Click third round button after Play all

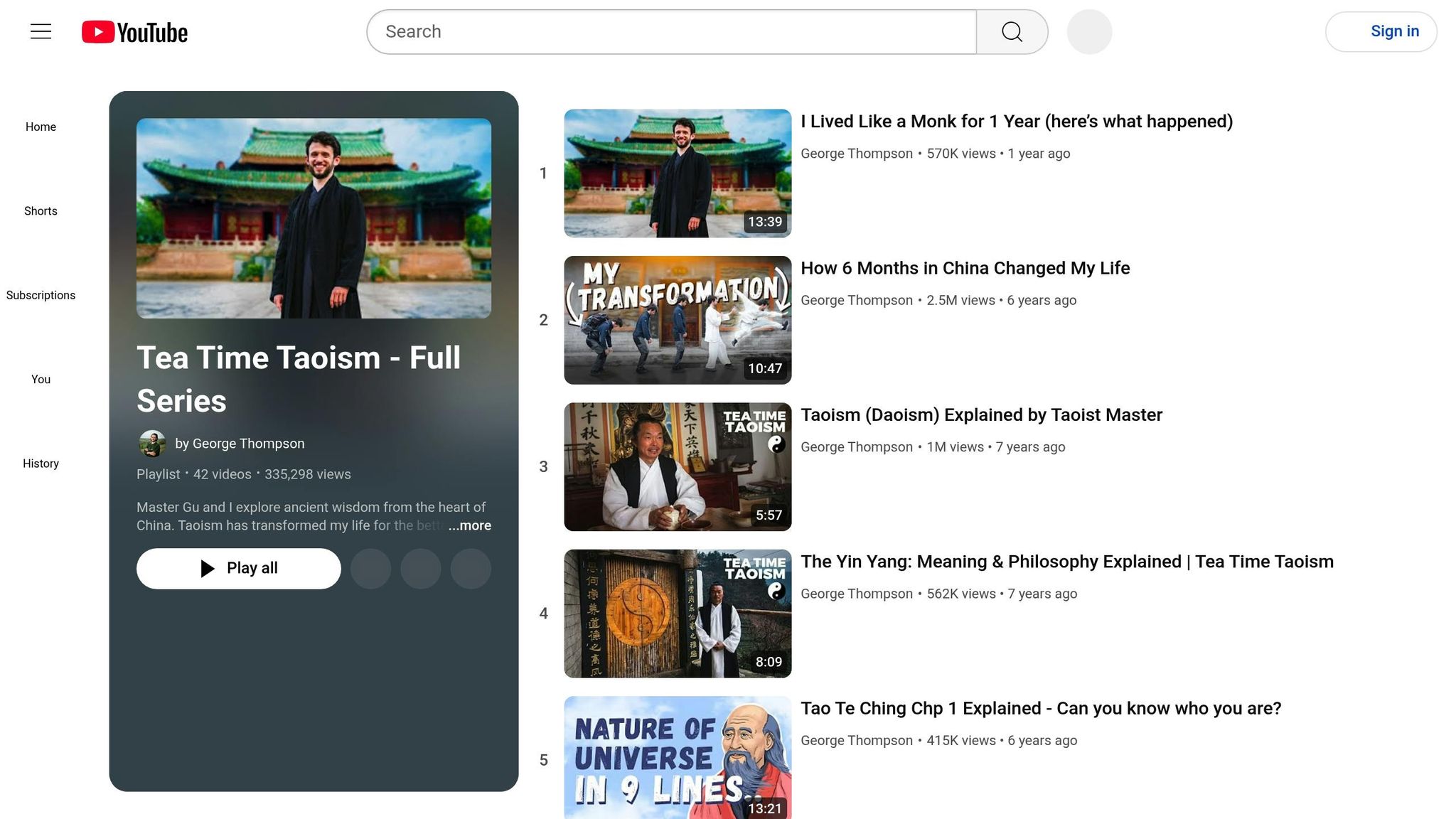pos(471,569)
